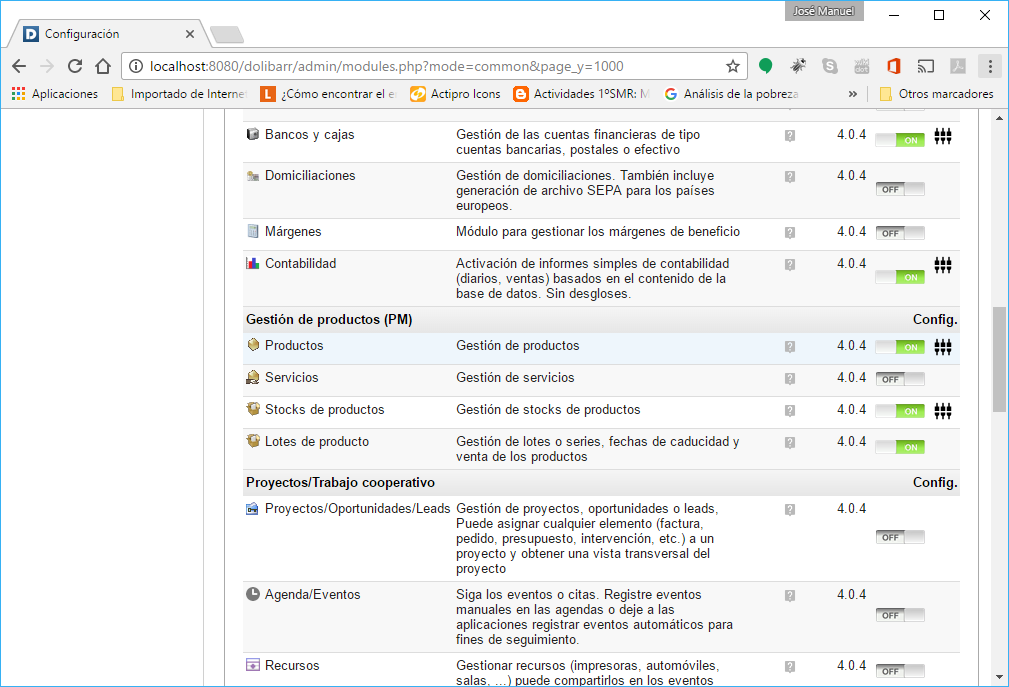Enable Proyectos/Oportunidades/Leads module switch
Viewport: 1009px width, 687px height.
(x=900, y=537)
